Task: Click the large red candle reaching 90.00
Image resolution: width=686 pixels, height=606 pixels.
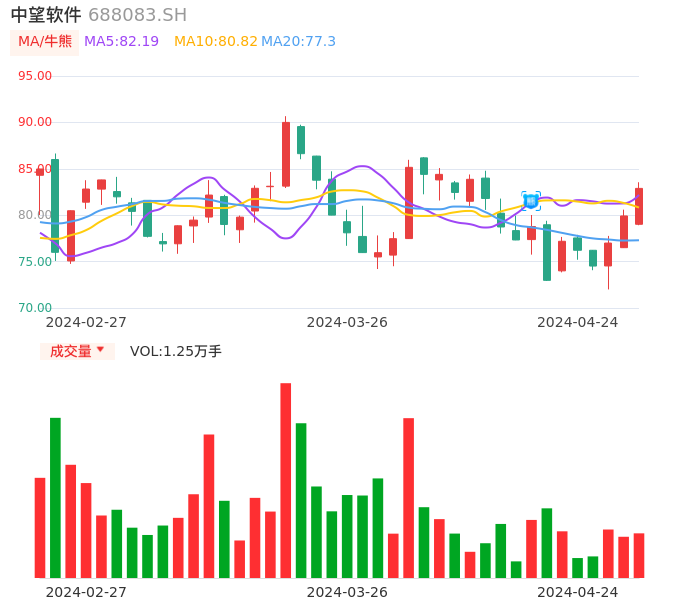Action: pyautogui.click(x=286, y=154)
